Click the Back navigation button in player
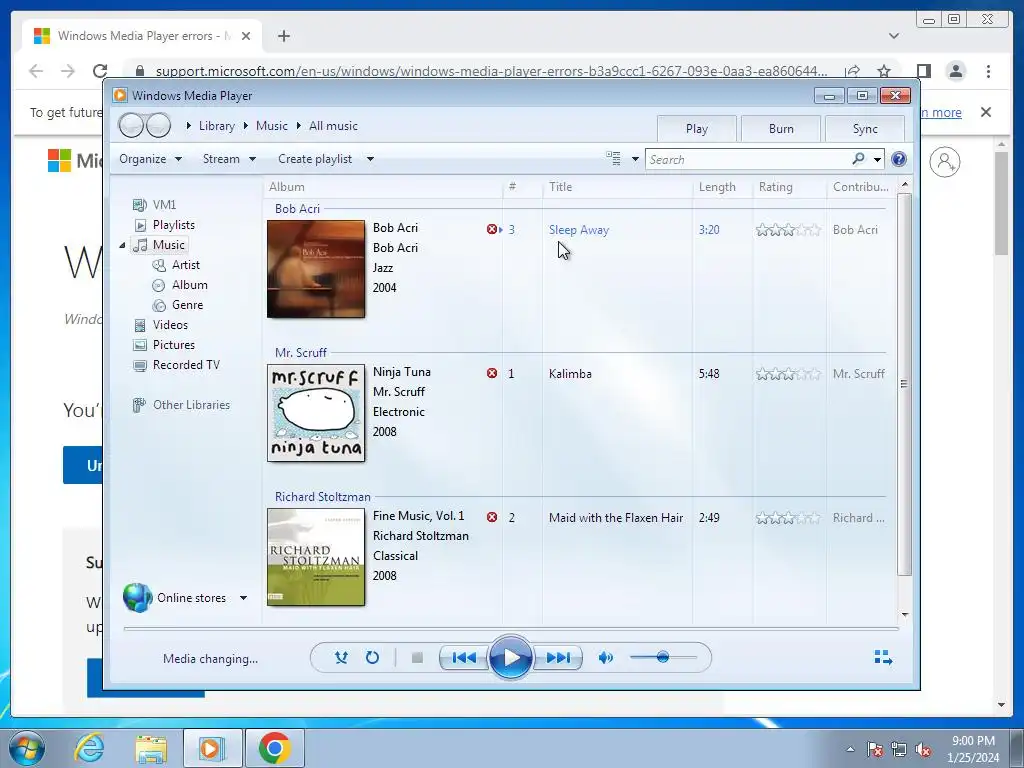Screen dimensions: 1024x768 pyautogui.click(x=131, y=125)
